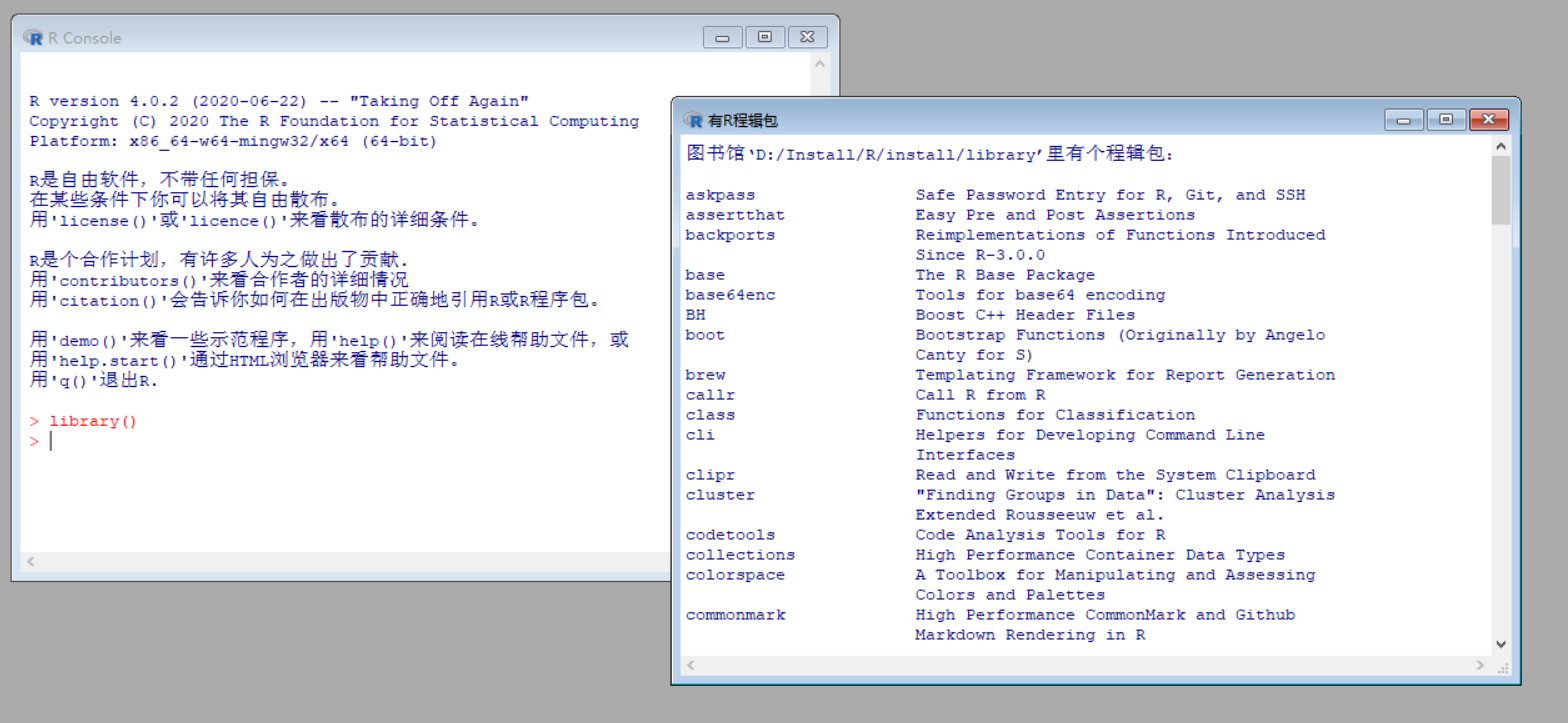This screenshot has width=1568, height=723.
Task: Click 'Functions for Classification' description
Action: point(1055,415)
